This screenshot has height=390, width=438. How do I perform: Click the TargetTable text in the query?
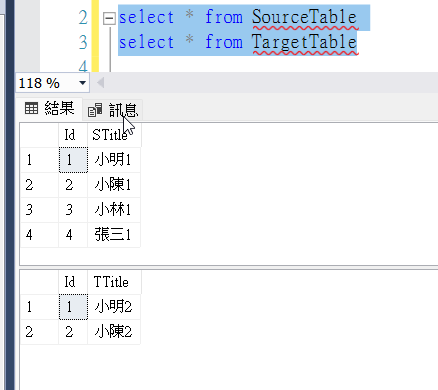304,43
